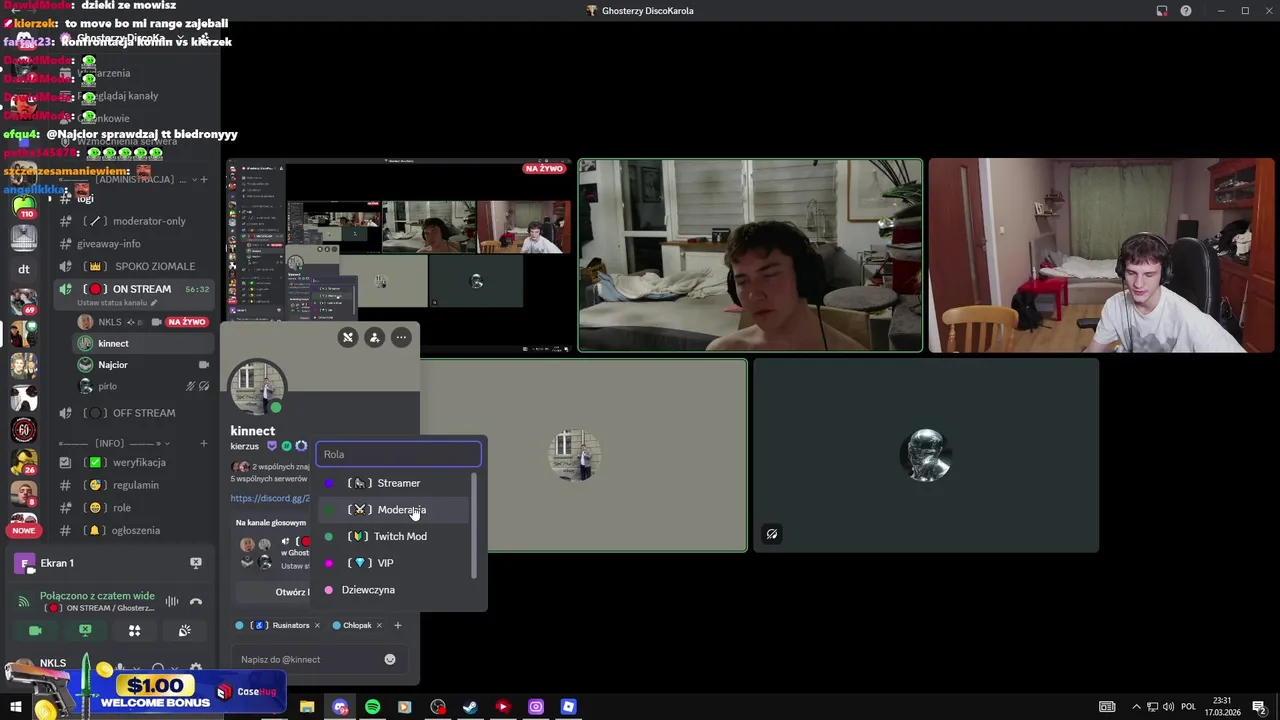Viewport: 1280px width, 720px height.
Task: Join the SPOKO ZIOMALE voice channel
Action: (135, 266)
